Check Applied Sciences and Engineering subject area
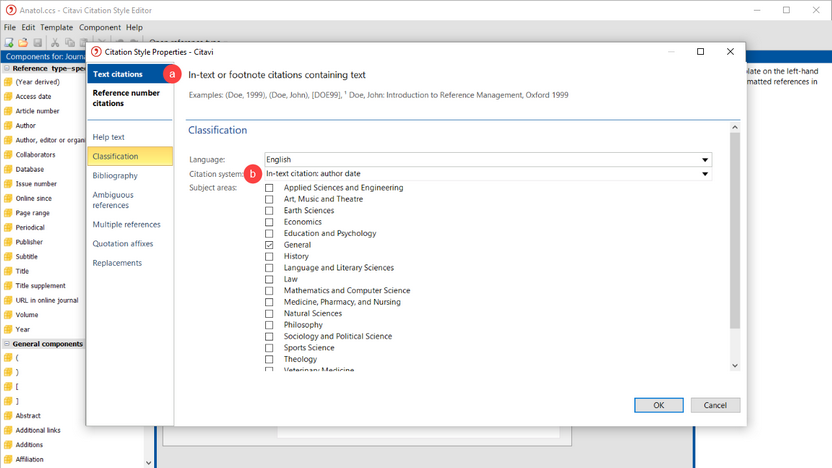832x468 pixels. tap(270, 188)
